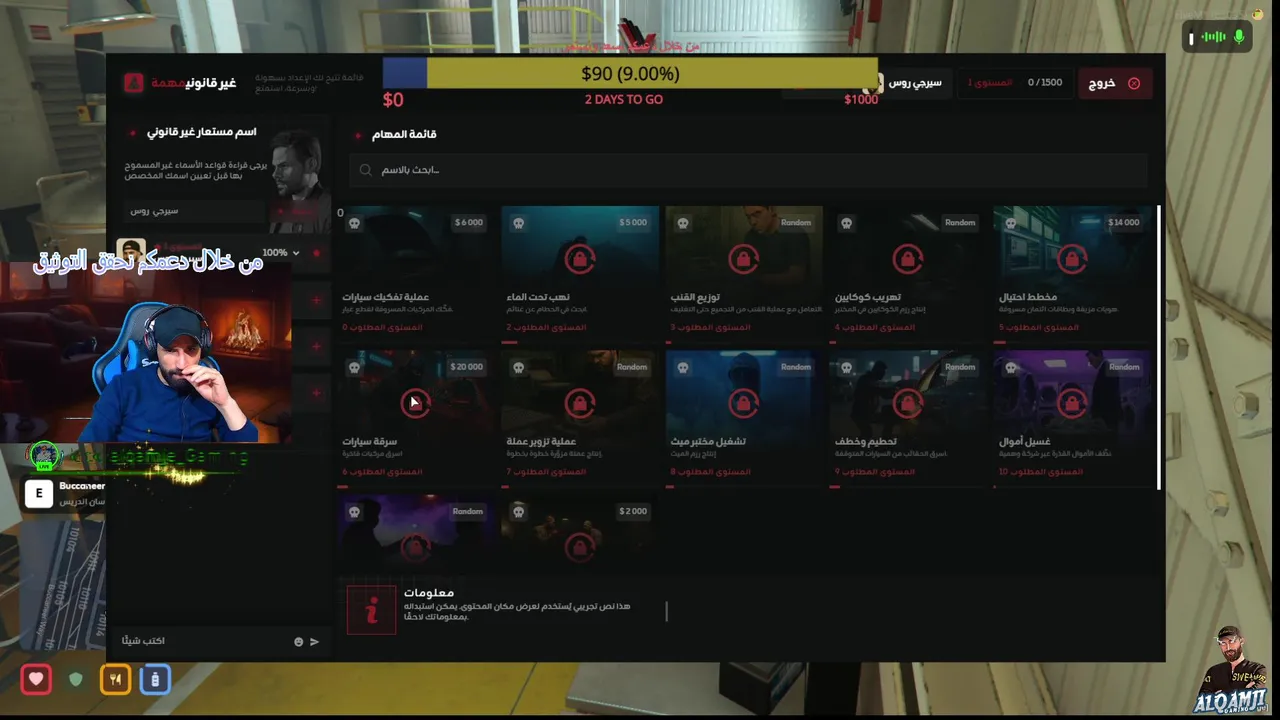Click the heart health HUD icon
1280x720 pixels.
coord(36,679)
